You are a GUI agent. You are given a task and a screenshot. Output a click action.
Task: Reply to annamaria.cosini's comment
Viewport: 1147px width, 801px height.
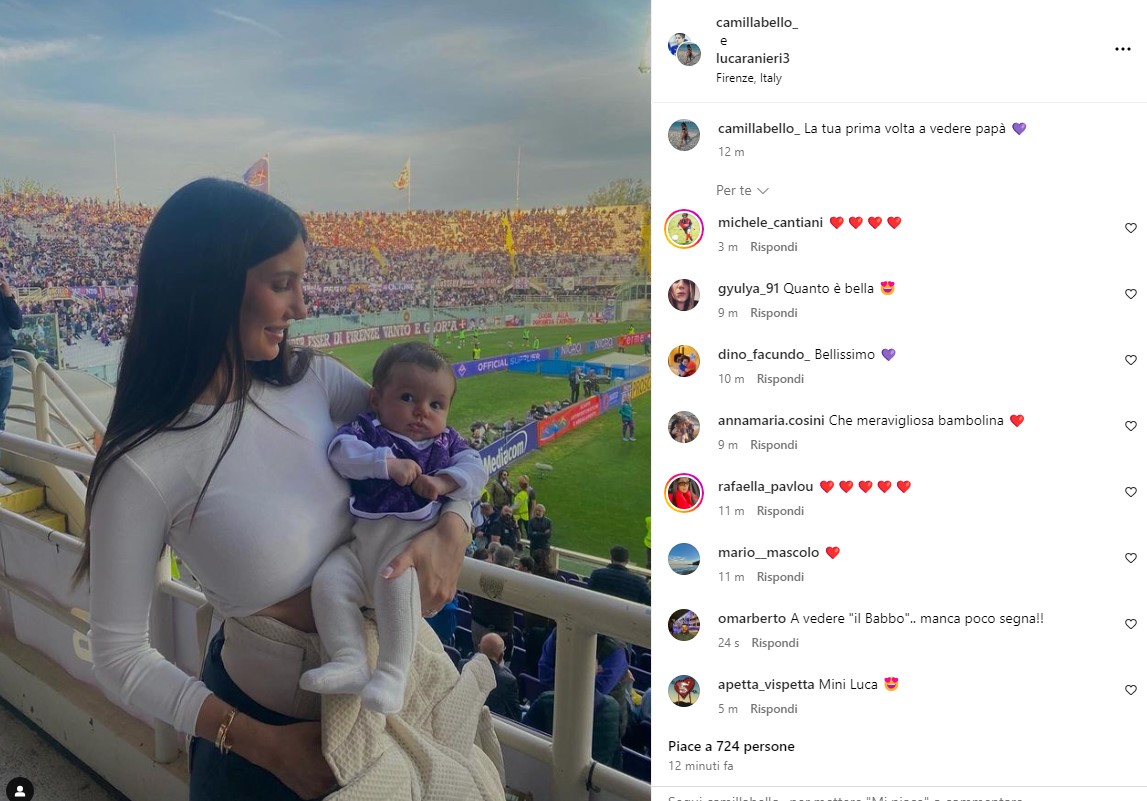(773, 445)
